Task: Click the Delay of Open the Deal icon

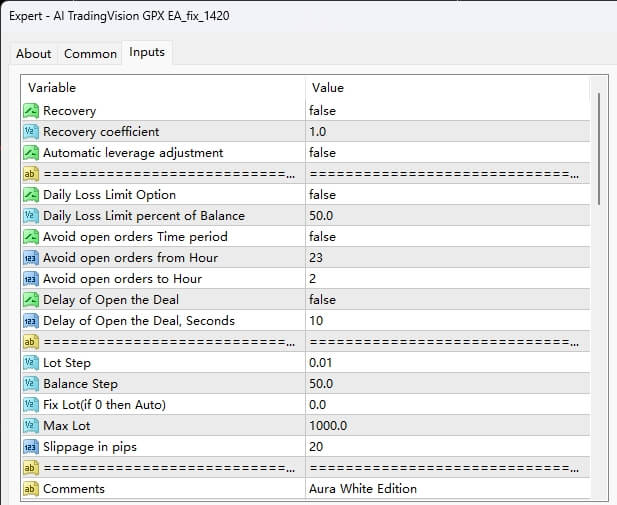Action: click(31, 300)
